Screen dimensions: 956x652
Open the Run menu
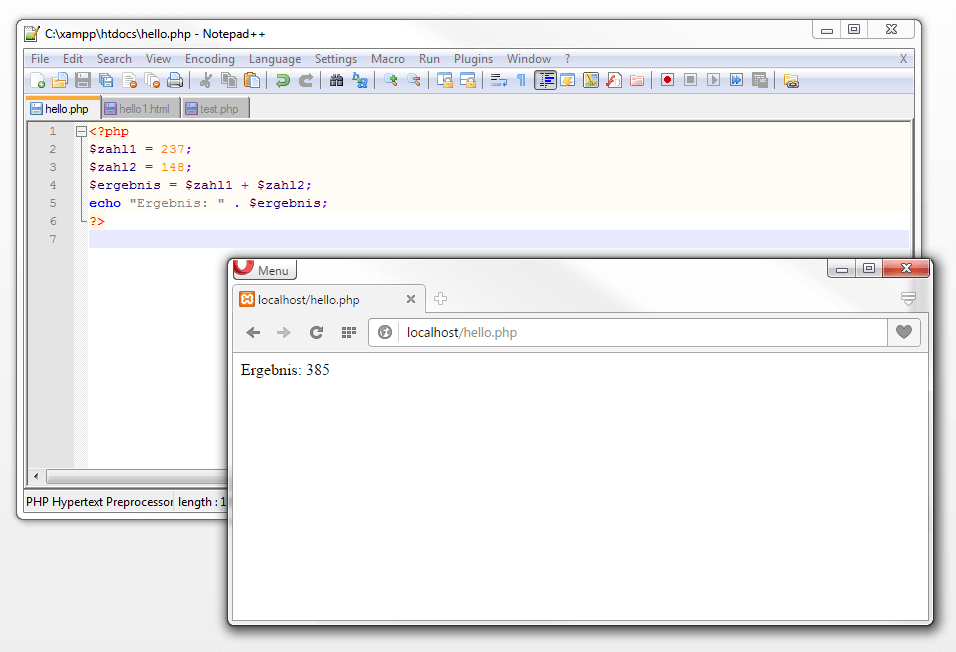[x=429, y=59]
